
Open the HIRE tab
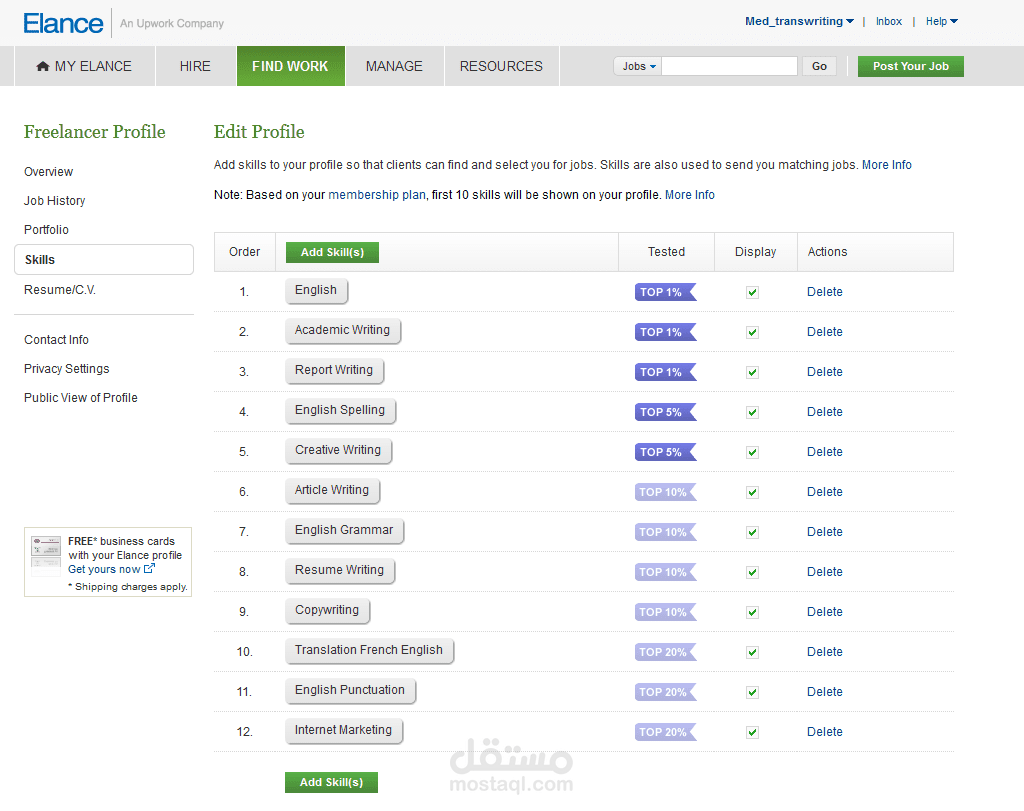tap(195, 66)
